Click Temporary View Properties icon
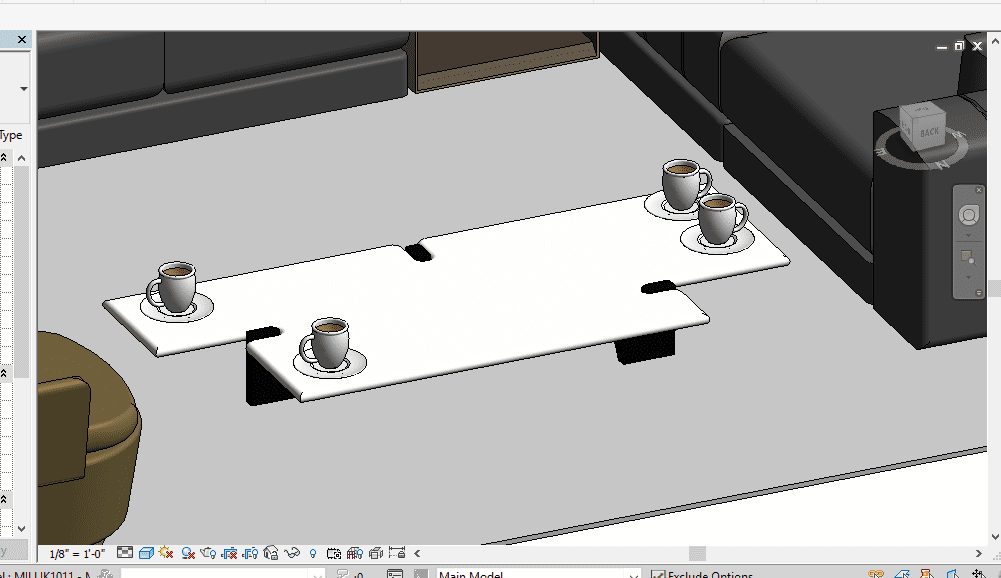The width and height of the screenshot is (1001, 578). 334,552
